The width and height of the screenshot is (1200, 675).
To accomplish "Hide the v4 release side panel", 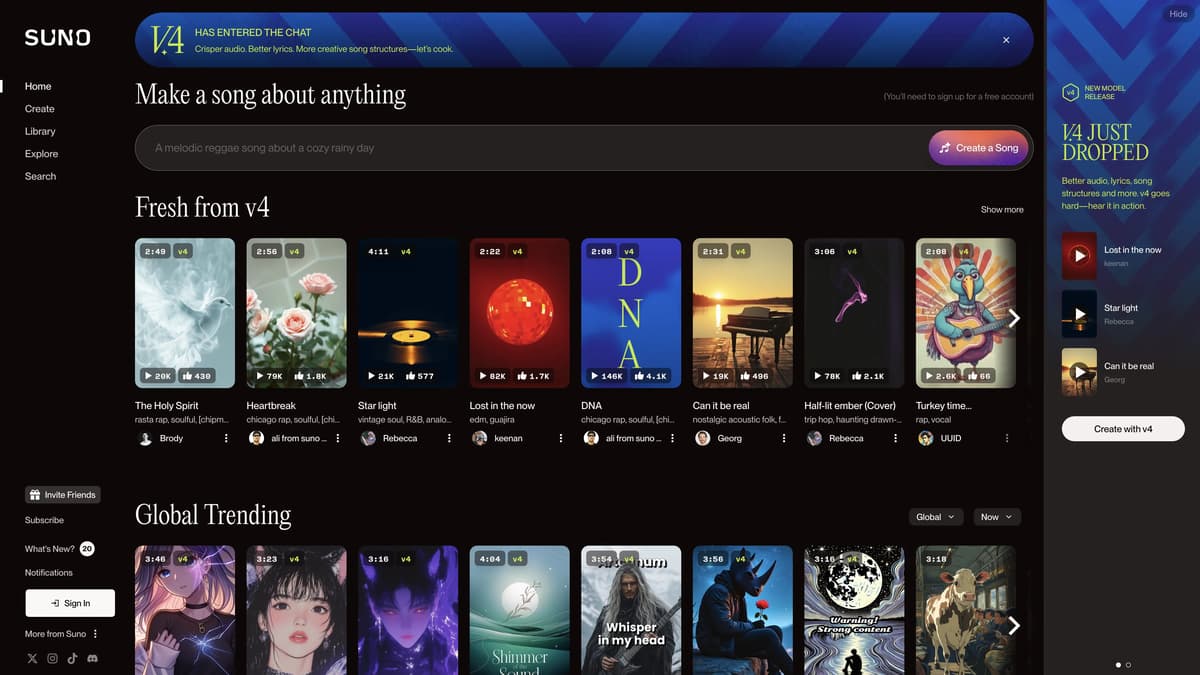I will click(x=1177, y=14).
